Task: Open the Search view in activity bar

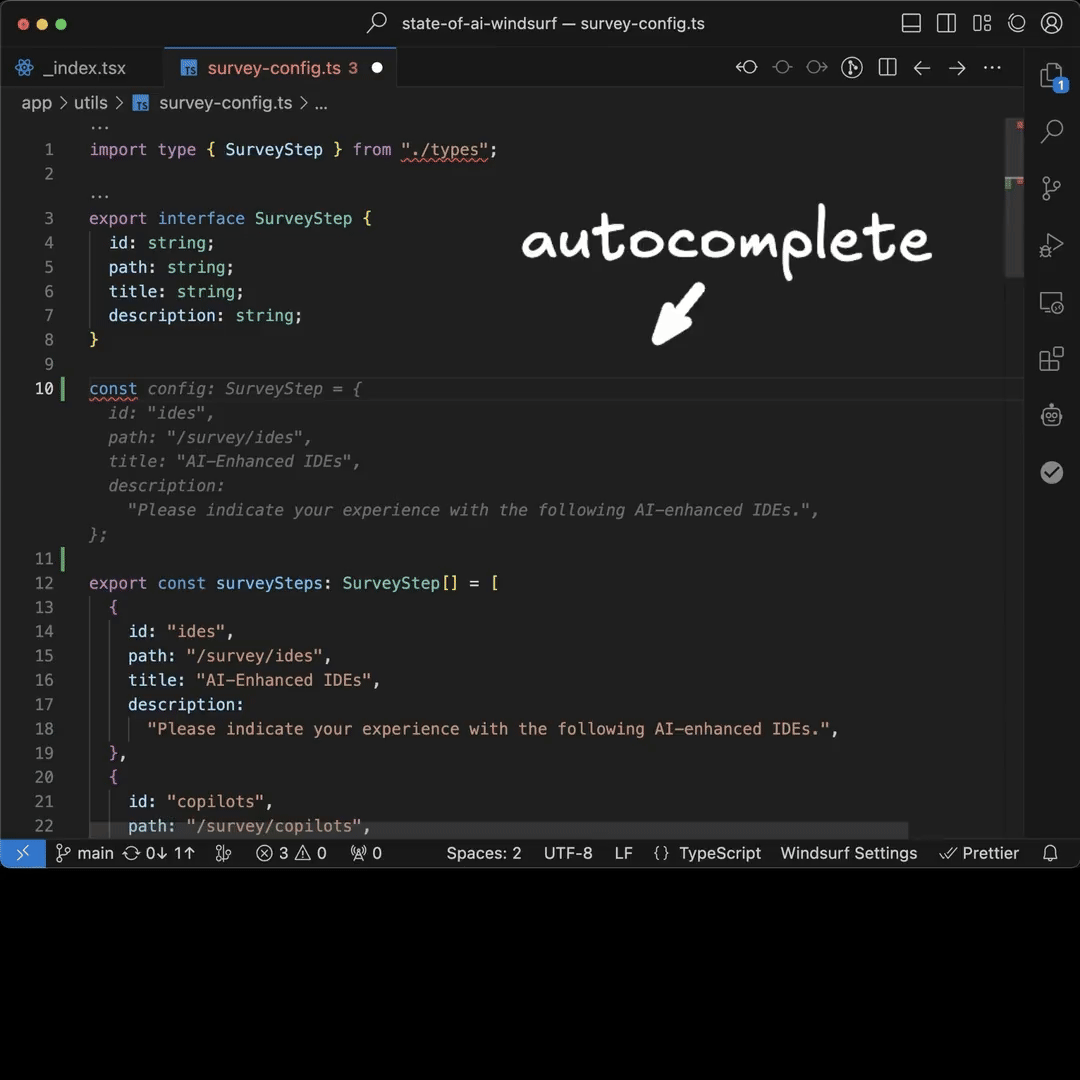Action: coord(1051,131)
